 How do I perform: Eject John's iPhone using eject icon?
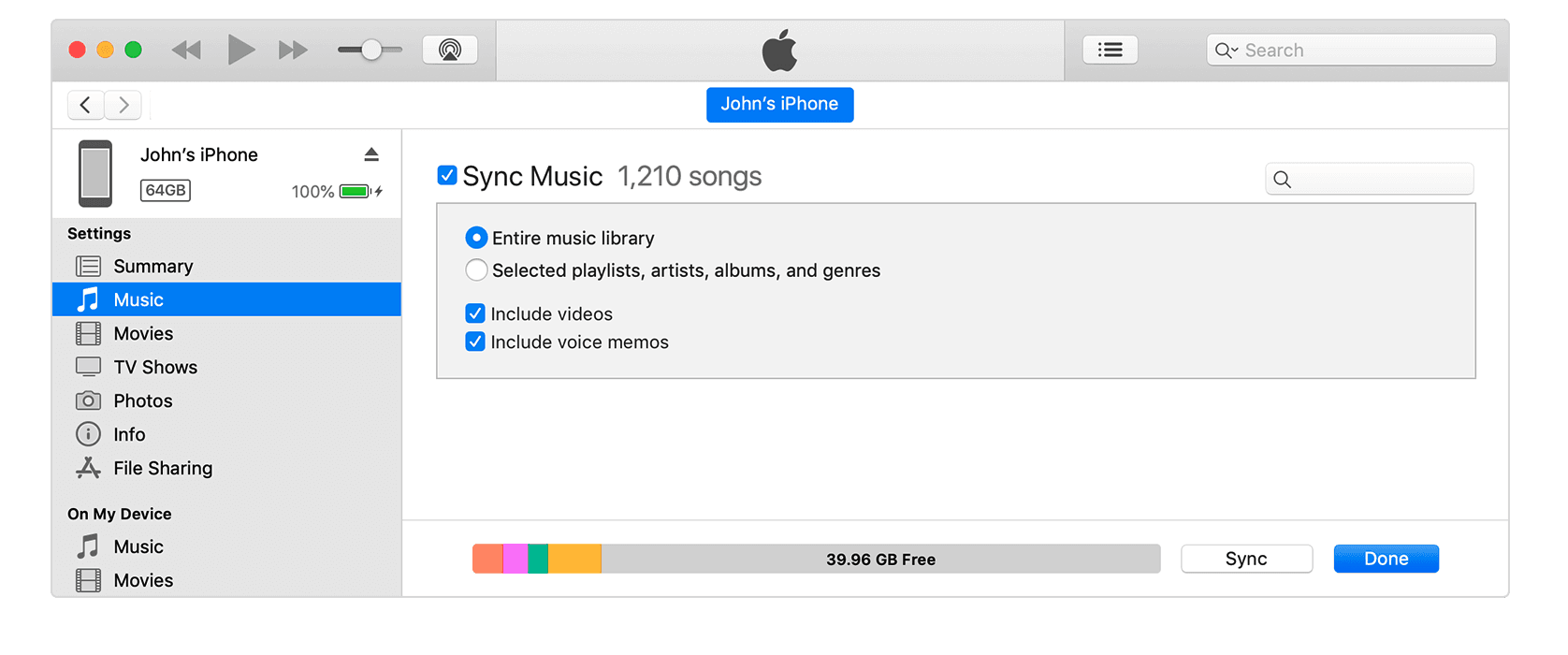click(371, 154)
